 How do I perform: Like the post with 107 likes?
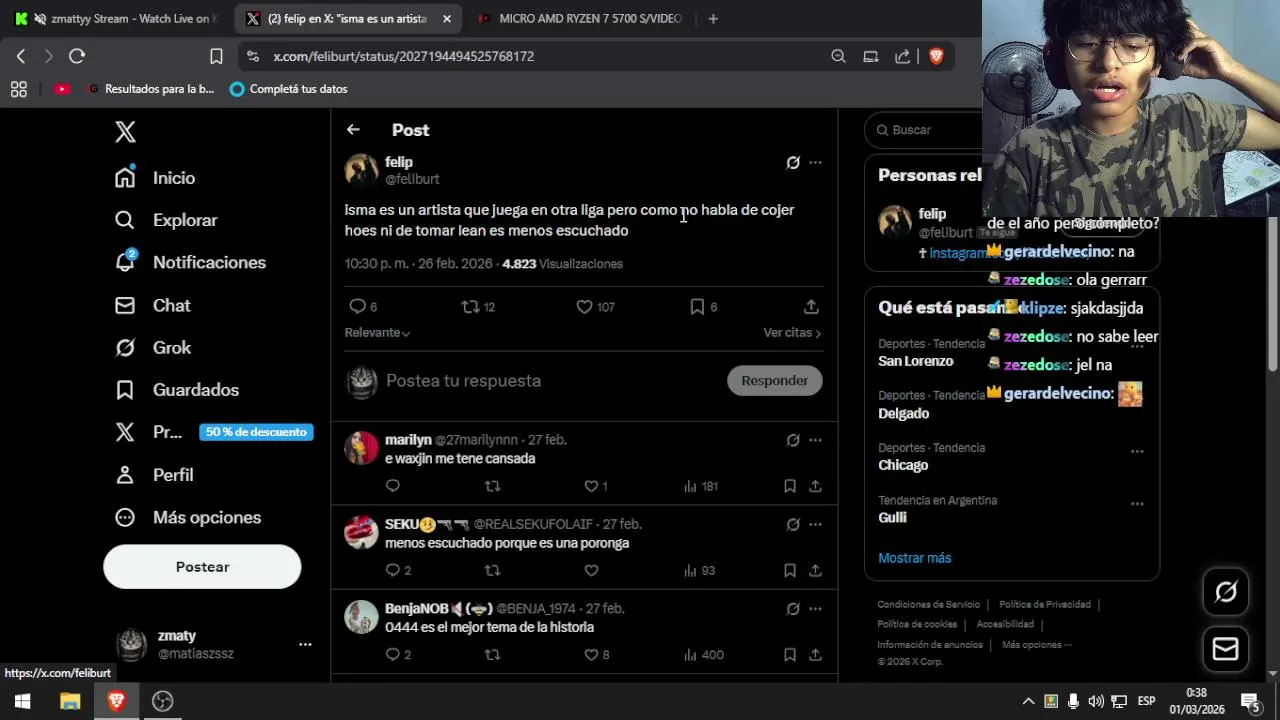click(595, 307)
